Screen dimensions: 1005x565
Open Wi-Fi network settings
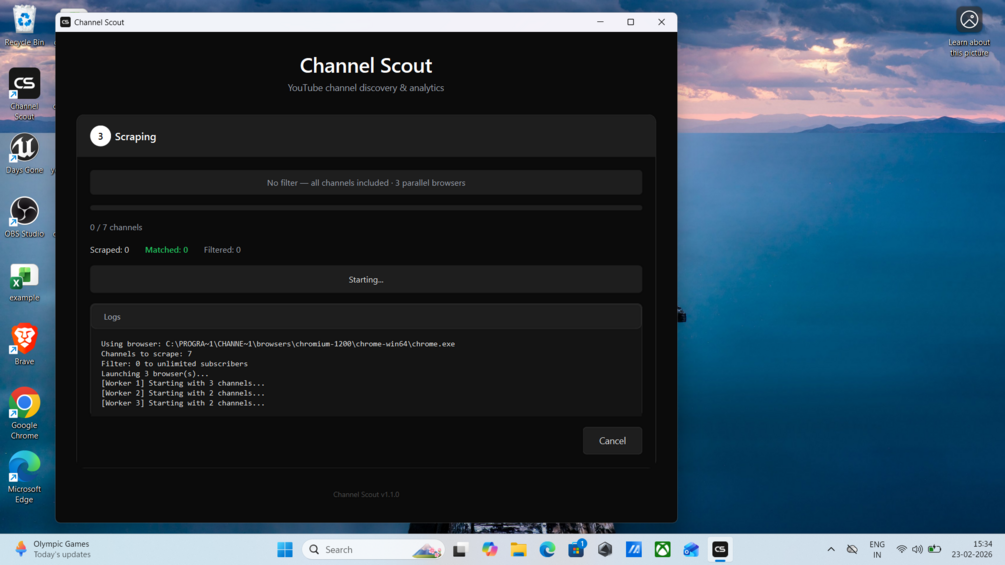[x=901, y=550]
